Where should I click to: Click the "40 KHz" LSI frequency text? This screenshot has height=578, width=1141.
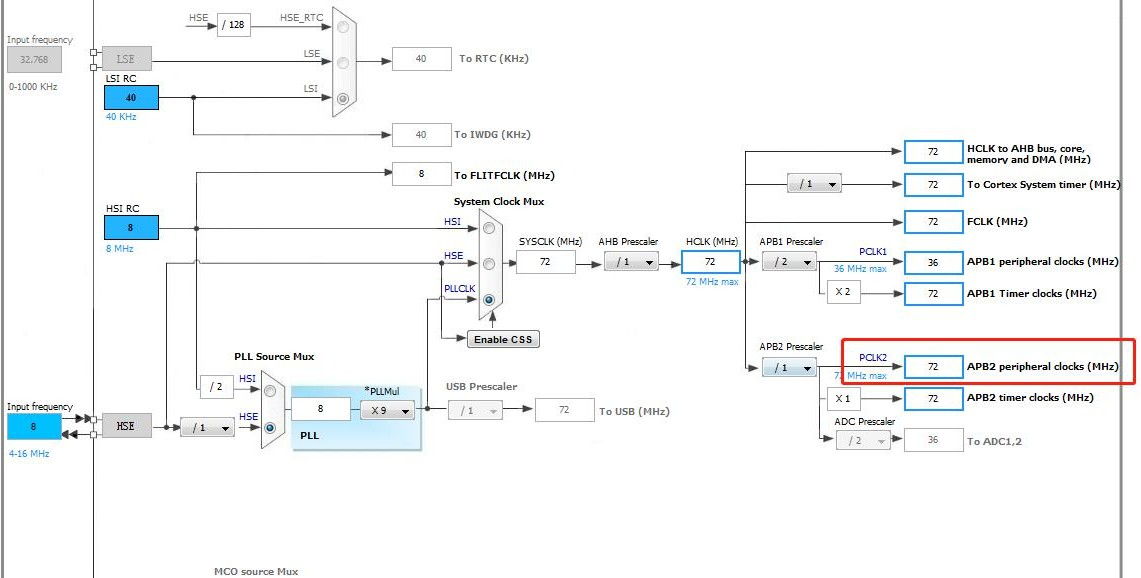(x=121, y=116)
